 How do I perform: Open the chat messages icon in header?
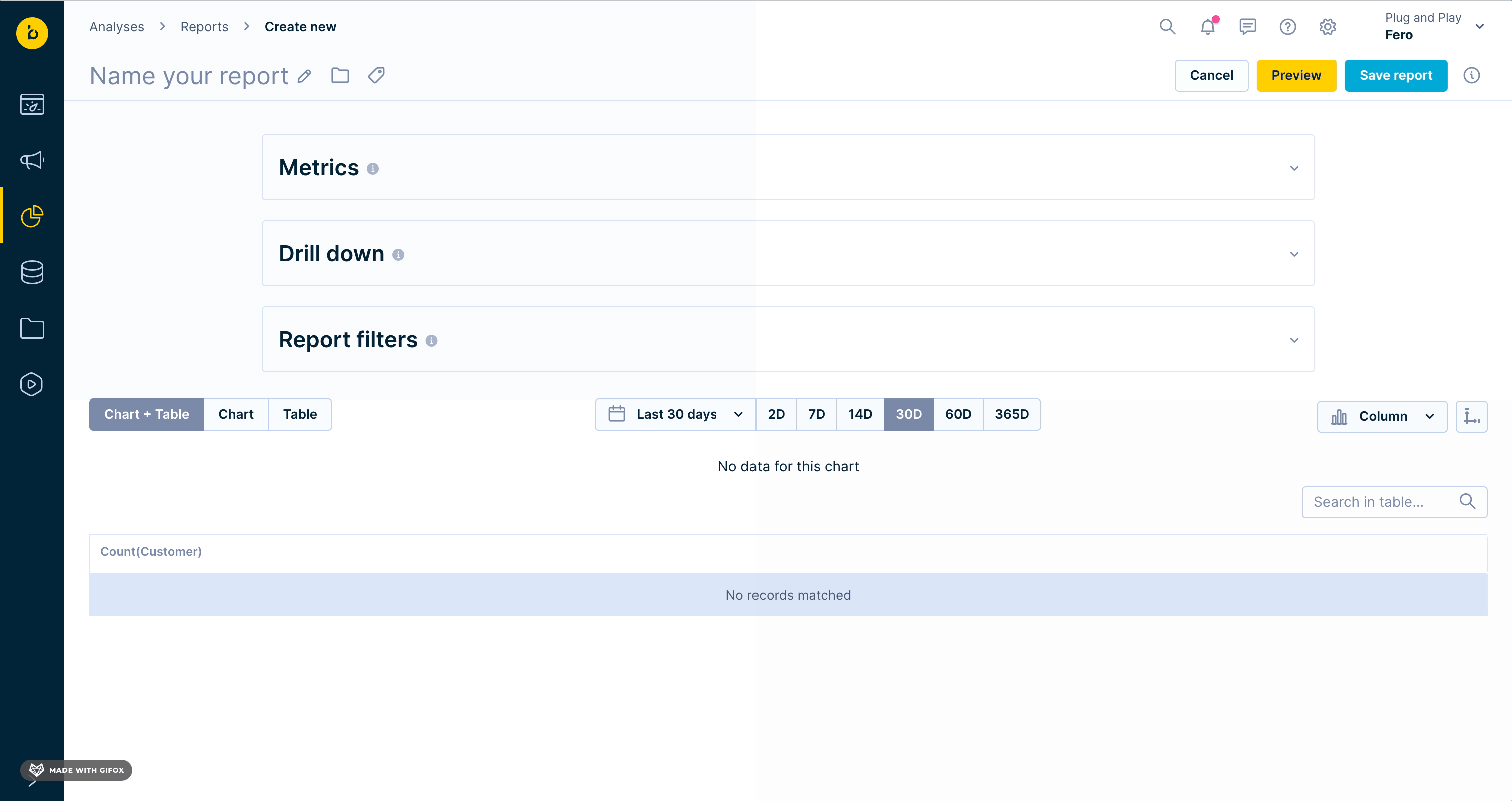(1247, 27)
